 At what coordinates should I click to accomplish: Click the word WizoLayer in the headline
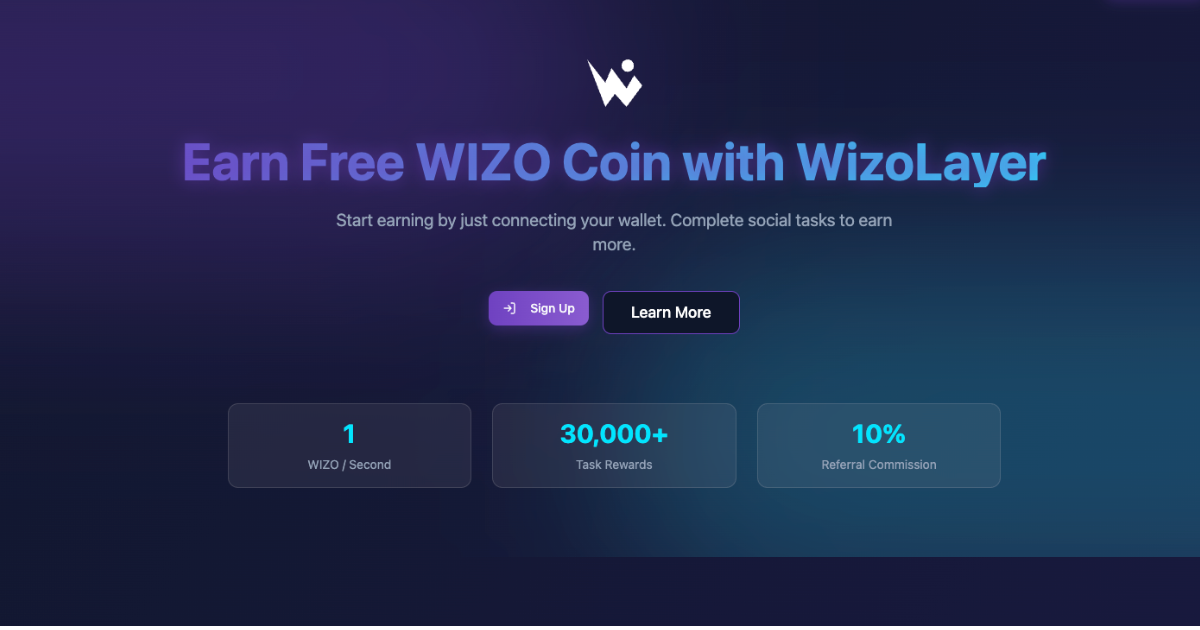pyautogui.click(x=921, y=162)
